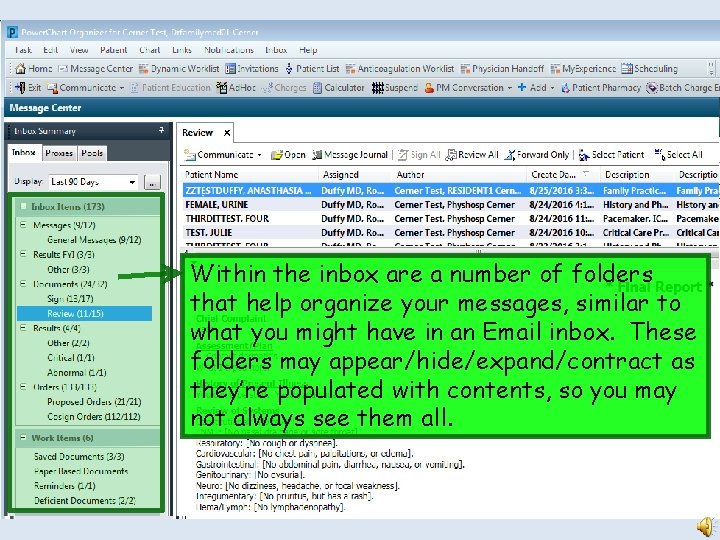Viewport: 720px width, 540px height.
Task: Open Invitations toolbar item
Action: click(x=252, y=69)
